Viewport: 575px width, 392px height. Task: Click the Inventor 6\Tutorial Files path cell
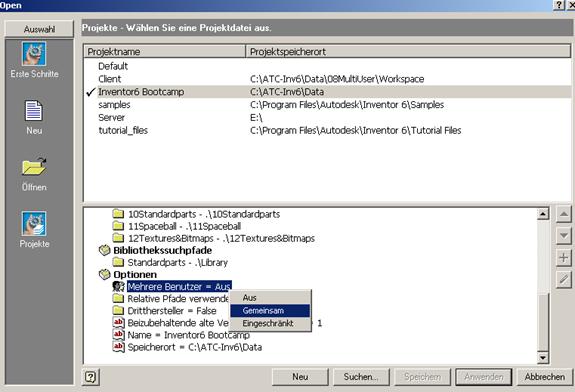[x=356, y=131]
